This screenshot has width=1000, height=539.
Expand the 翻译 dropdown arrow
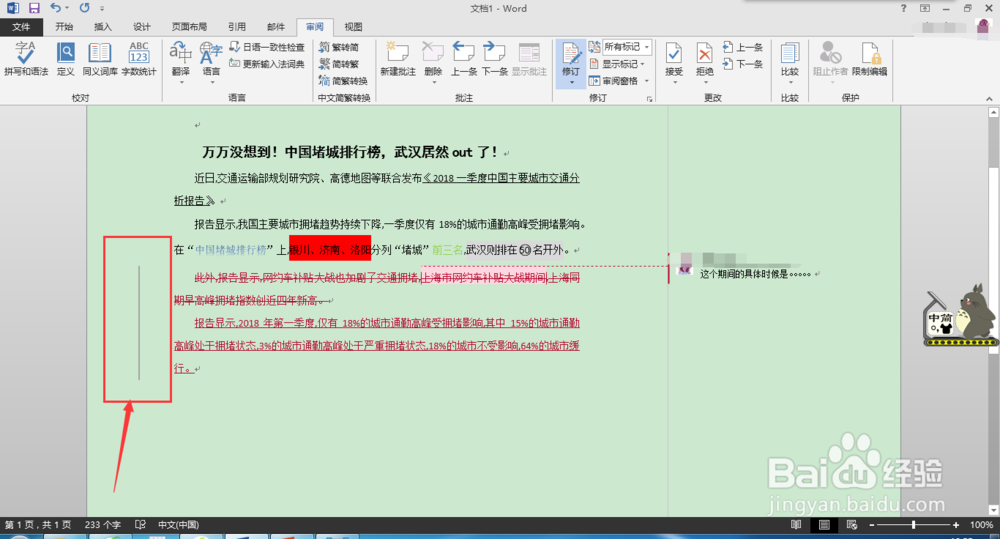pos(180,82)
